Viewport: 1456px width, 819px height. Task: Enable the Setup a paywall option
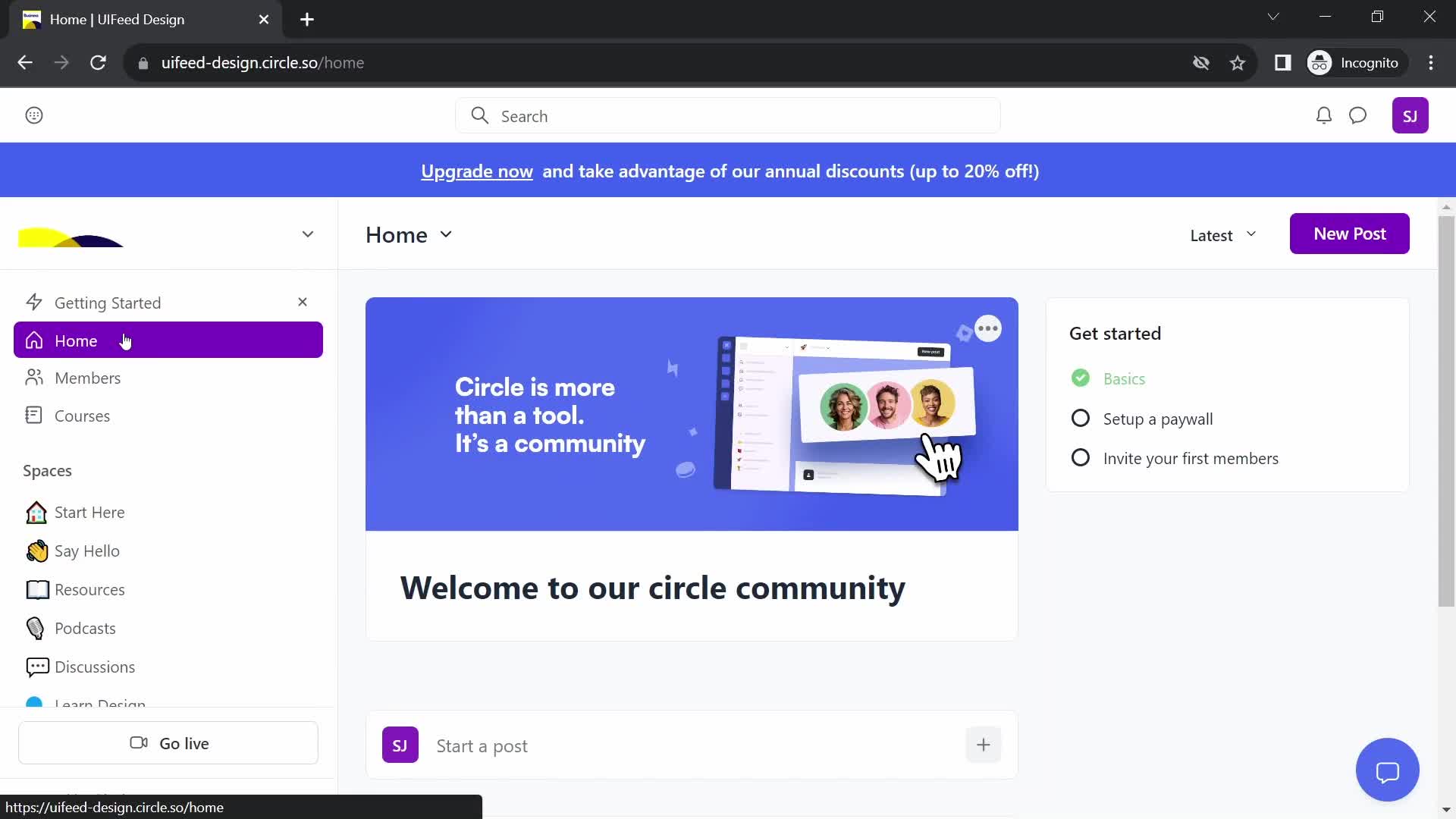pos(1079,418)
